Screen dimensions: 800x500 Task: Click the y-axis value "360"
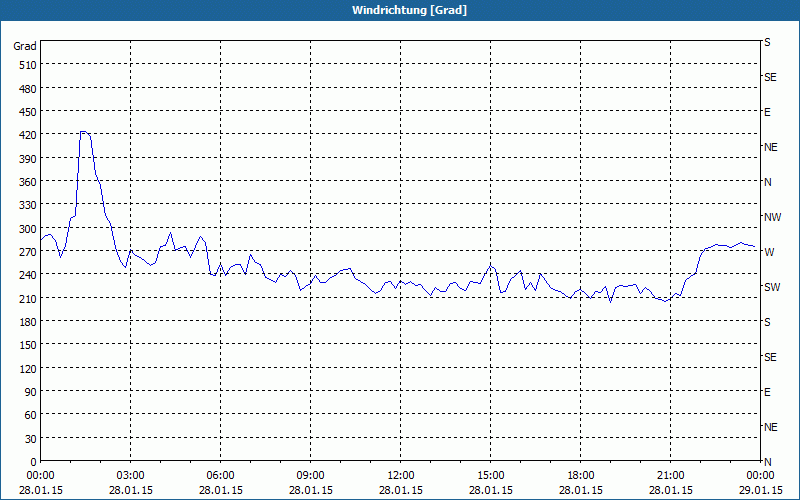[x=29, y=182]
